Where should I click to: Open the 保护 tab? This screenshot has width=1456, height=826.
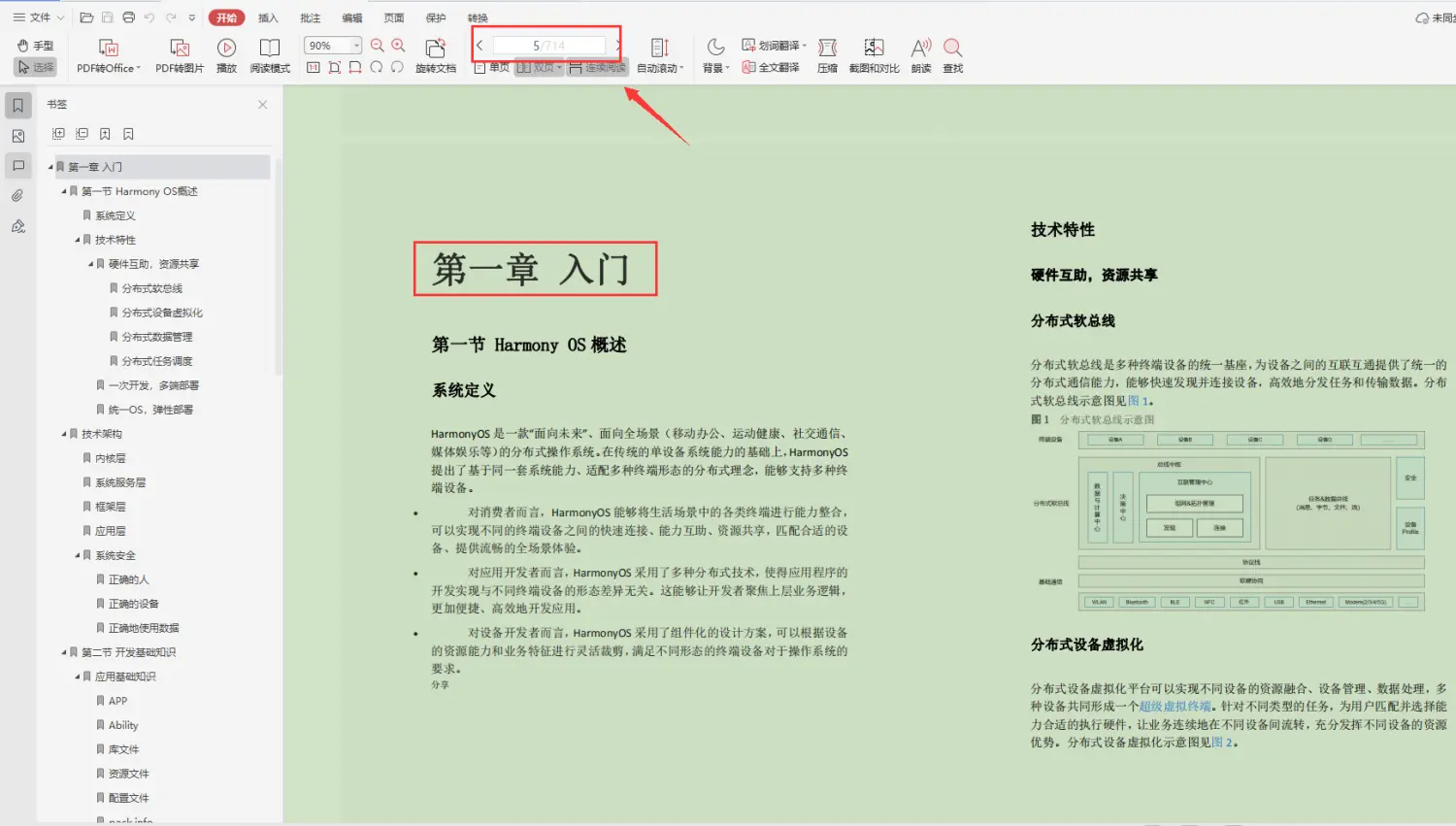click(x=436, y=17)
